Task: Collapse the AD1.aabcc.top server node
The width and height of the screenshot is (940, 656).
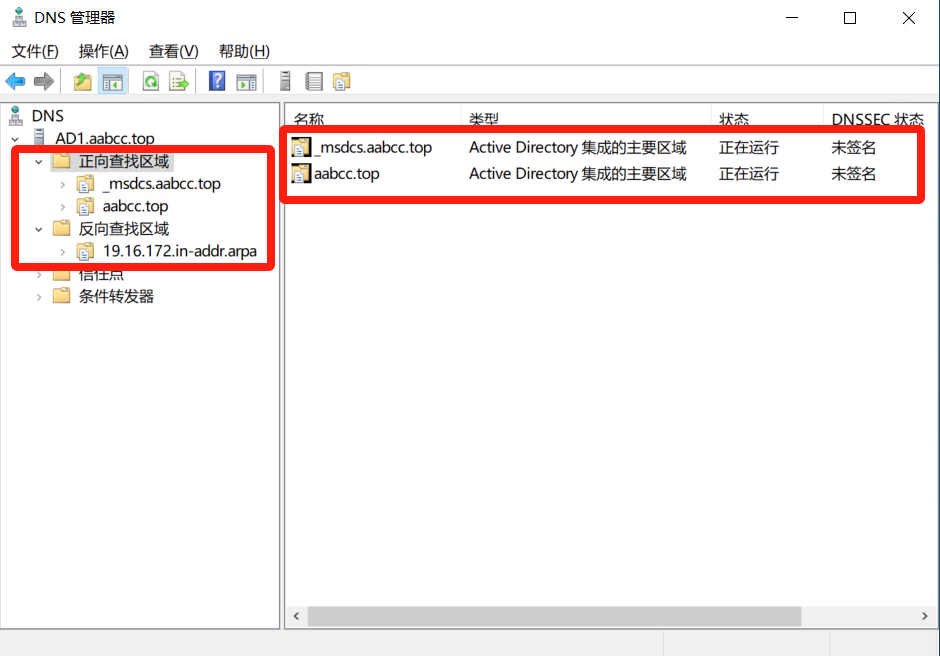Action: (x=15, y=139)
